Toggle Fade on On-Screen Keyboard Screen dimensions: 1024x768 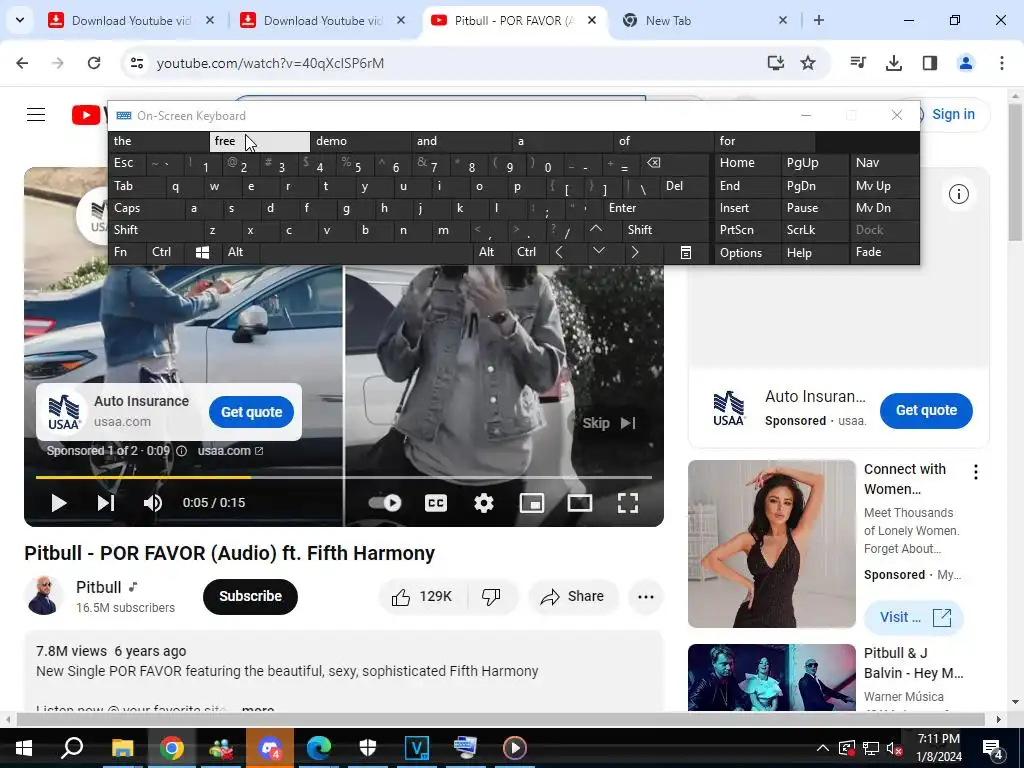[884, 252]
